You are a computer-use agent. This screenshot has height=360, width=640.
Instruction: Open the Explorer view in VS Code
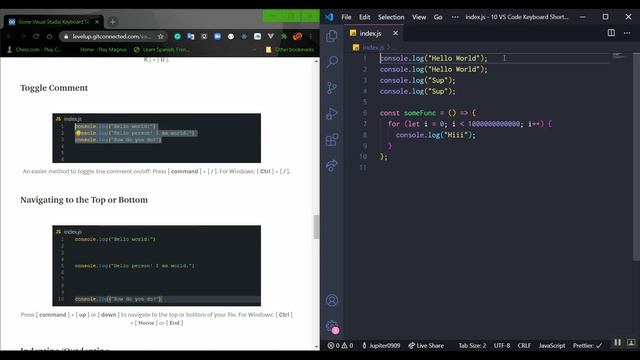[x=332, y=36]
